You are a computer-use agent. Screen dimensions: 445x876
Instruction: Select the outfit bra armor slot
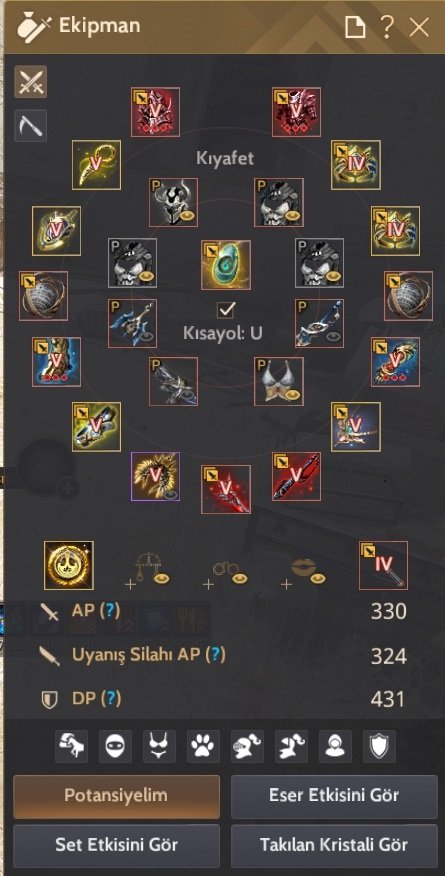[279, 382]
